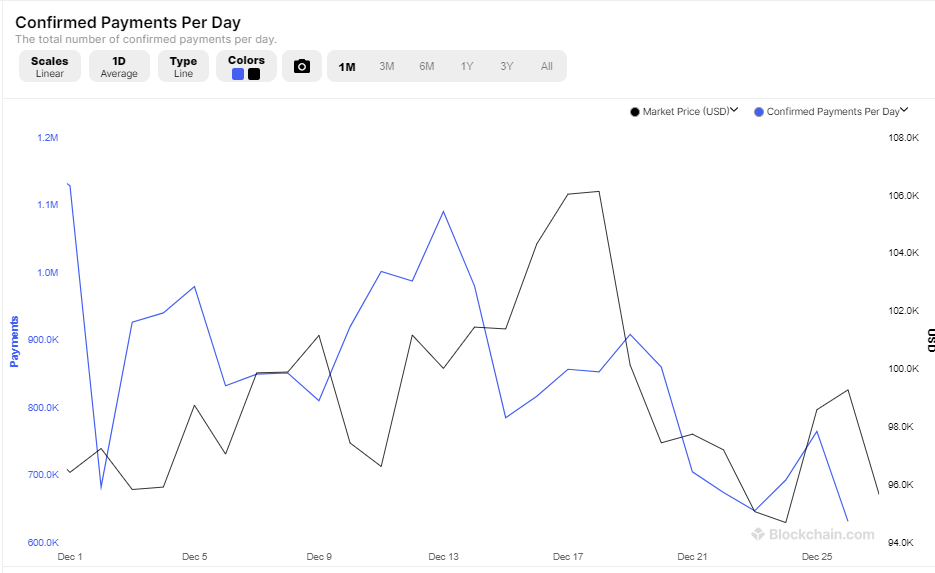Image resolution: width=935 pixels, height=573 pixels.
Task: Click the camera screenshot icon
Action: pos(302,67)
